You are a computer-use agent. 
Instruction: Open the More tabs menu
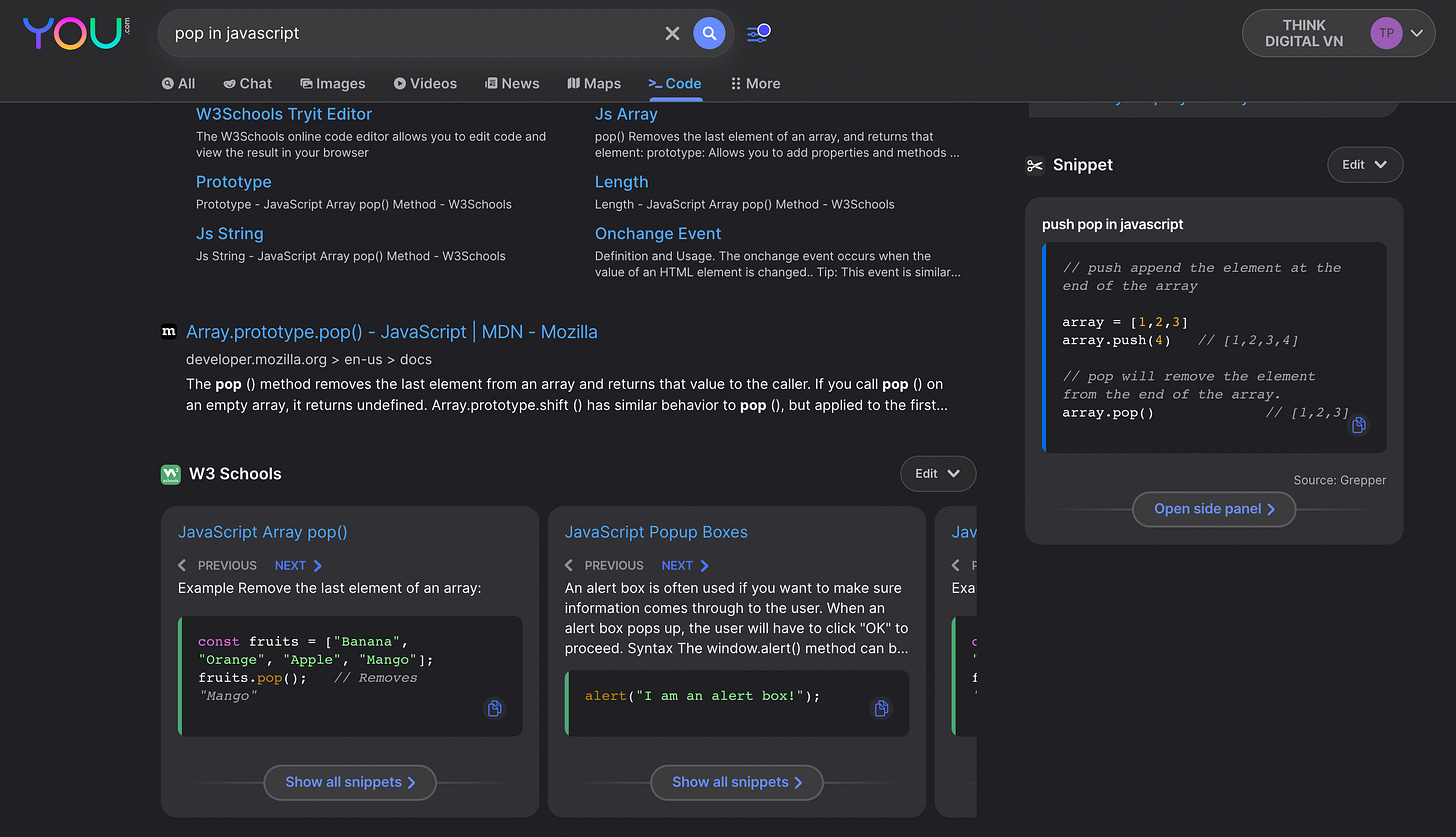[756, 84]
